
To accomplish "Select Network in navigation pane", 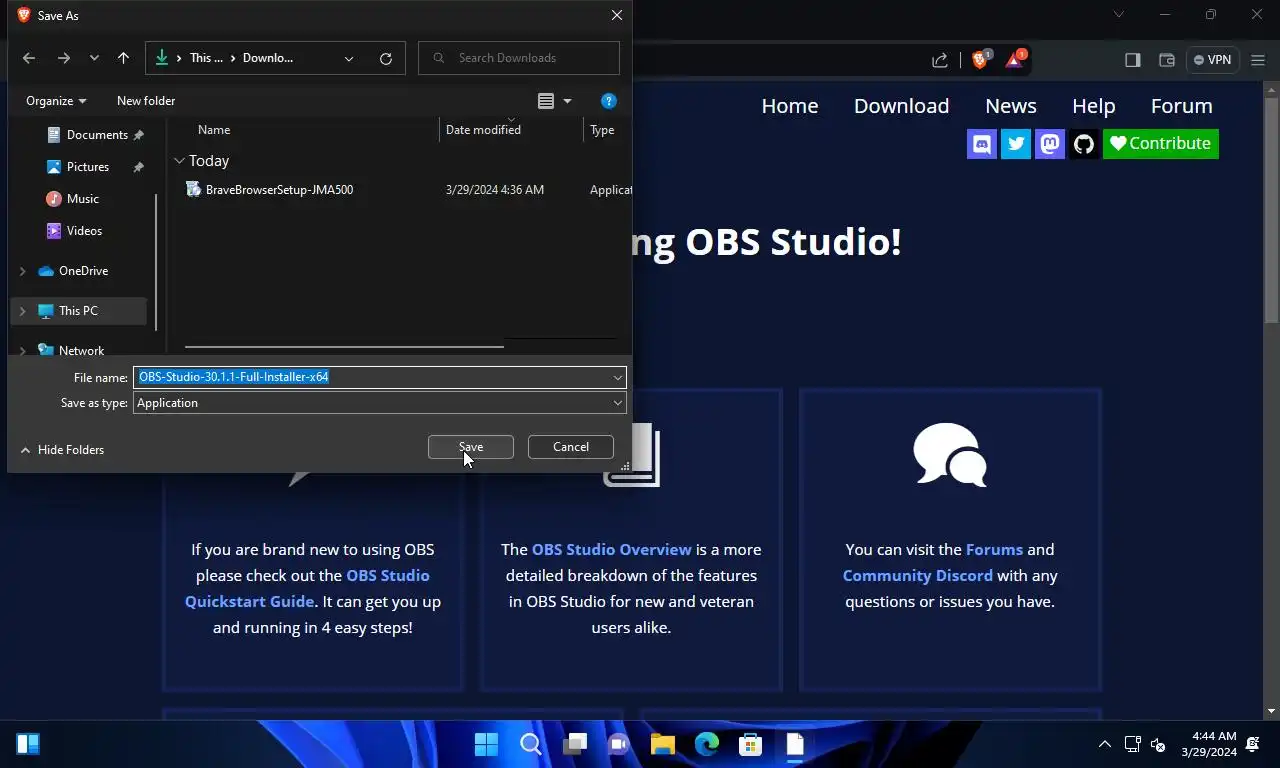I will click(x=81, y=350).
